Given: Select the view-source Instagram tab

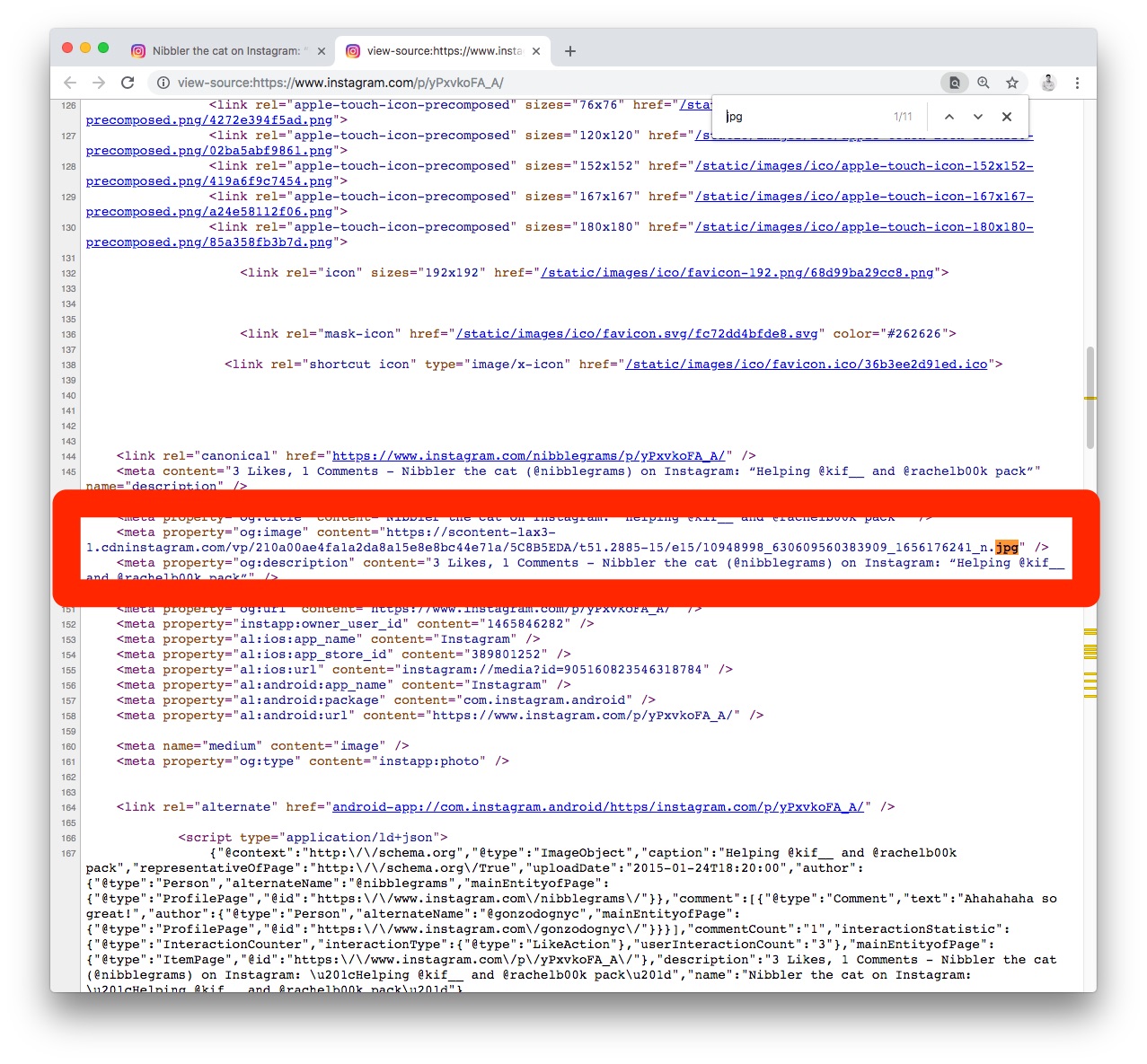Looking at the screenshot, I should (x=444, y=51).
